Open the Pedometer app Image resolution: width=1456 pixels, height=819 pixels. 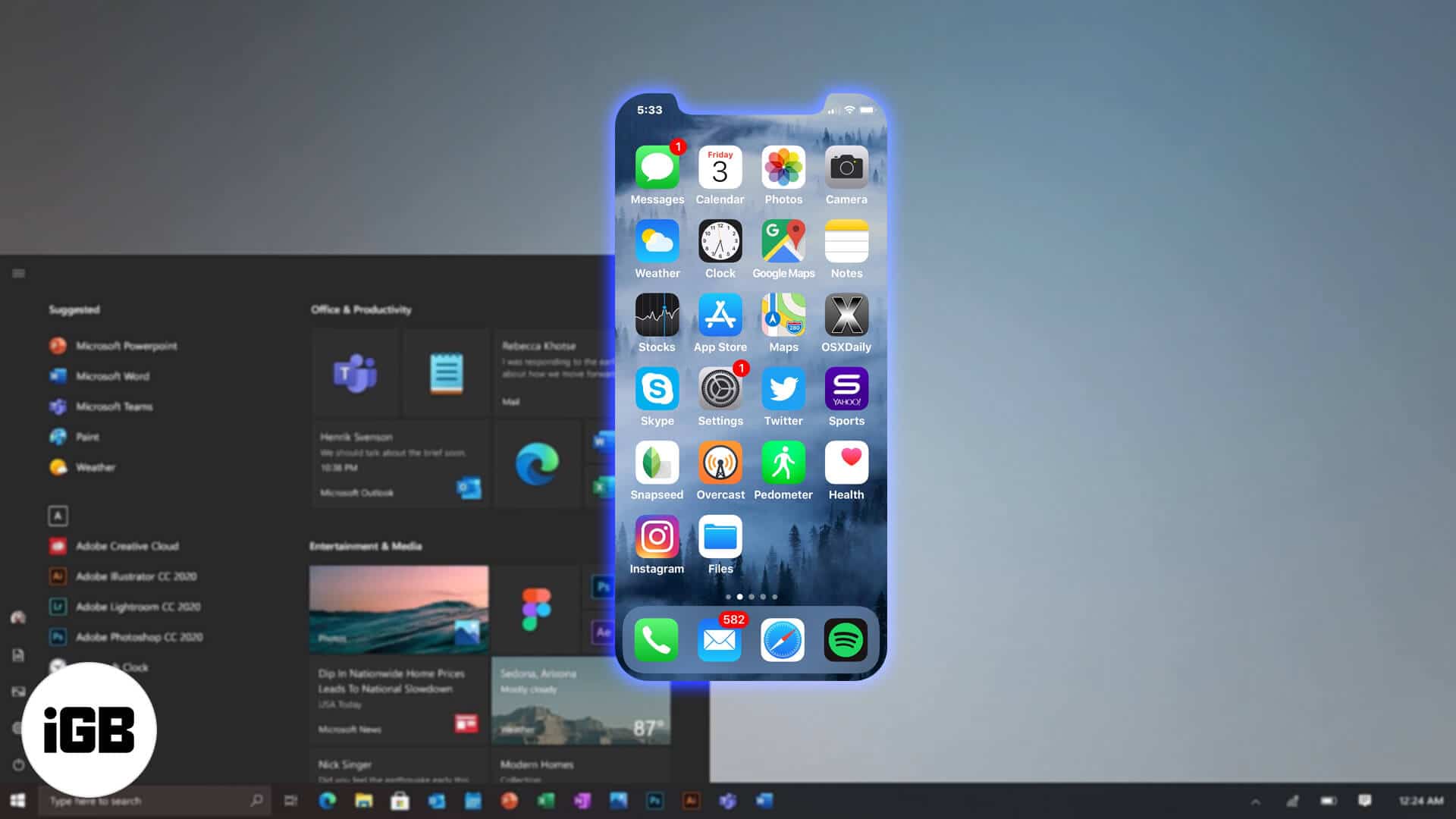click(x=783, y=463)
